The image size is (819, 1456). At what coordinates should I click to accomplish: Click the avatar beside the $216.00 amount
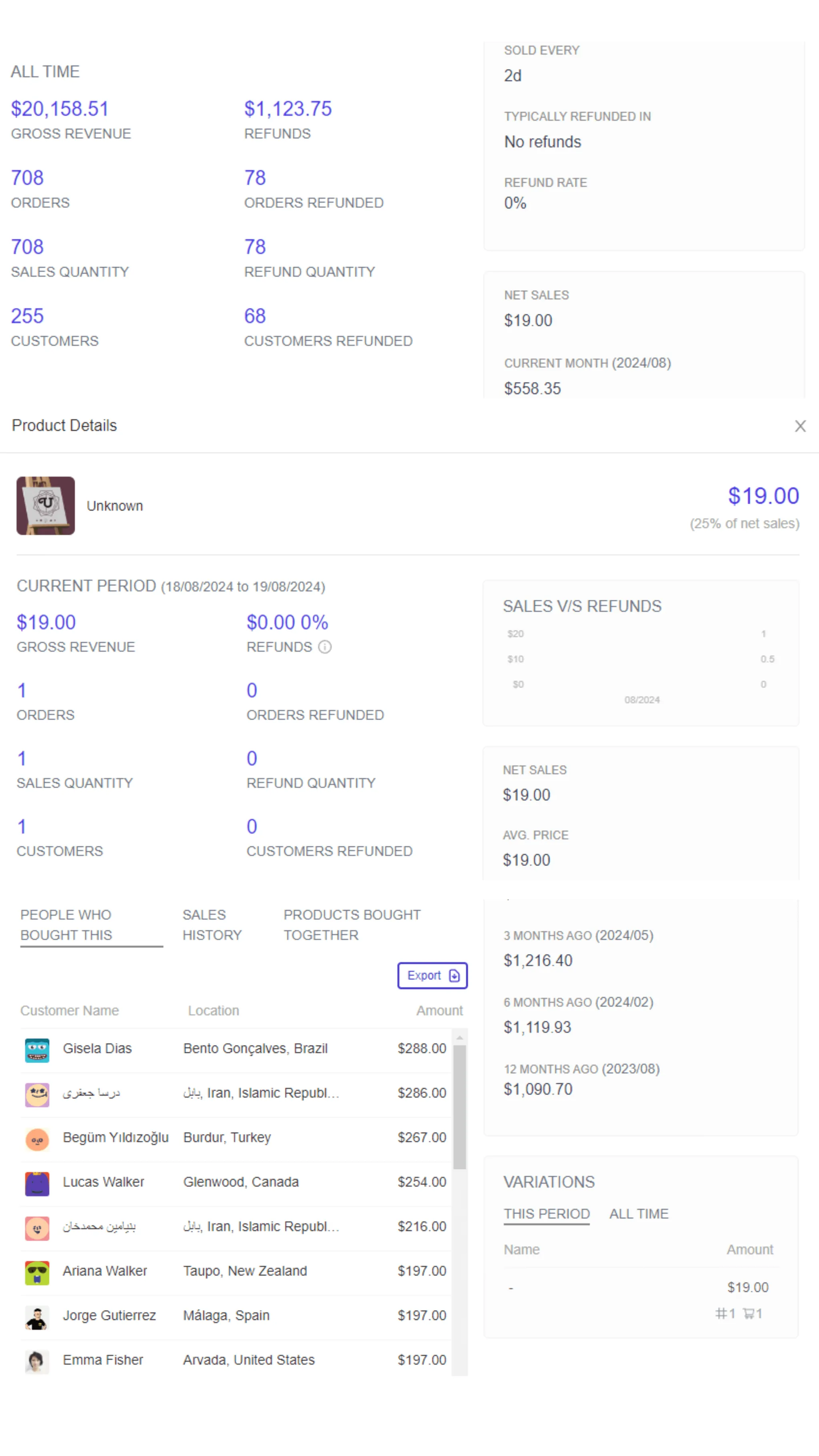pos(37,1229)
